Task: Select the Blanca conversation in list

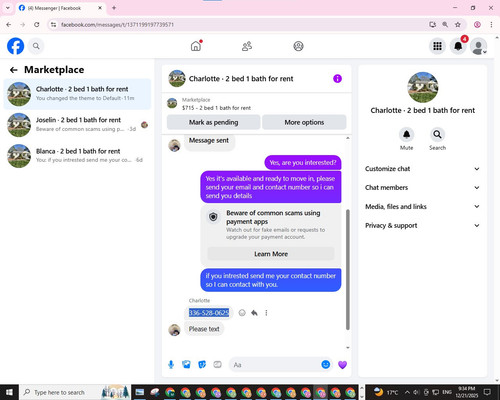Action: click(x=77, y=156)
